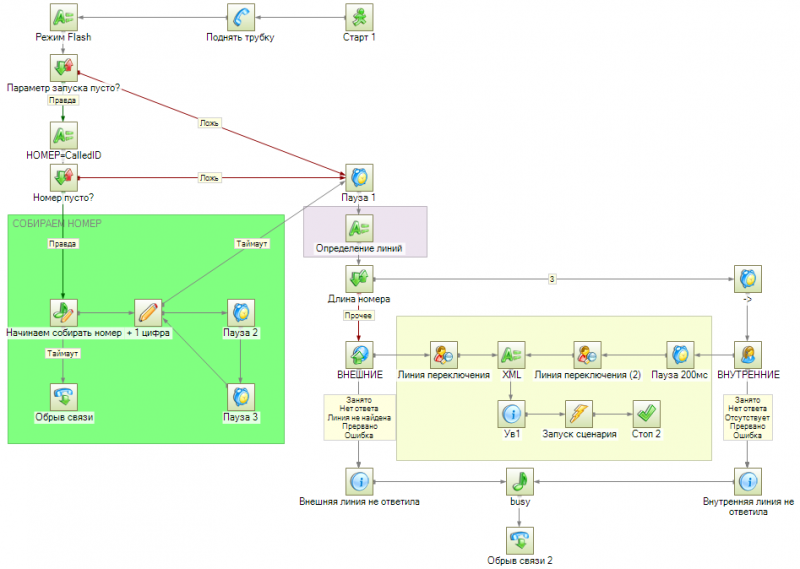
Task: Select the Длина номера switch node
Action: (359, 279)
